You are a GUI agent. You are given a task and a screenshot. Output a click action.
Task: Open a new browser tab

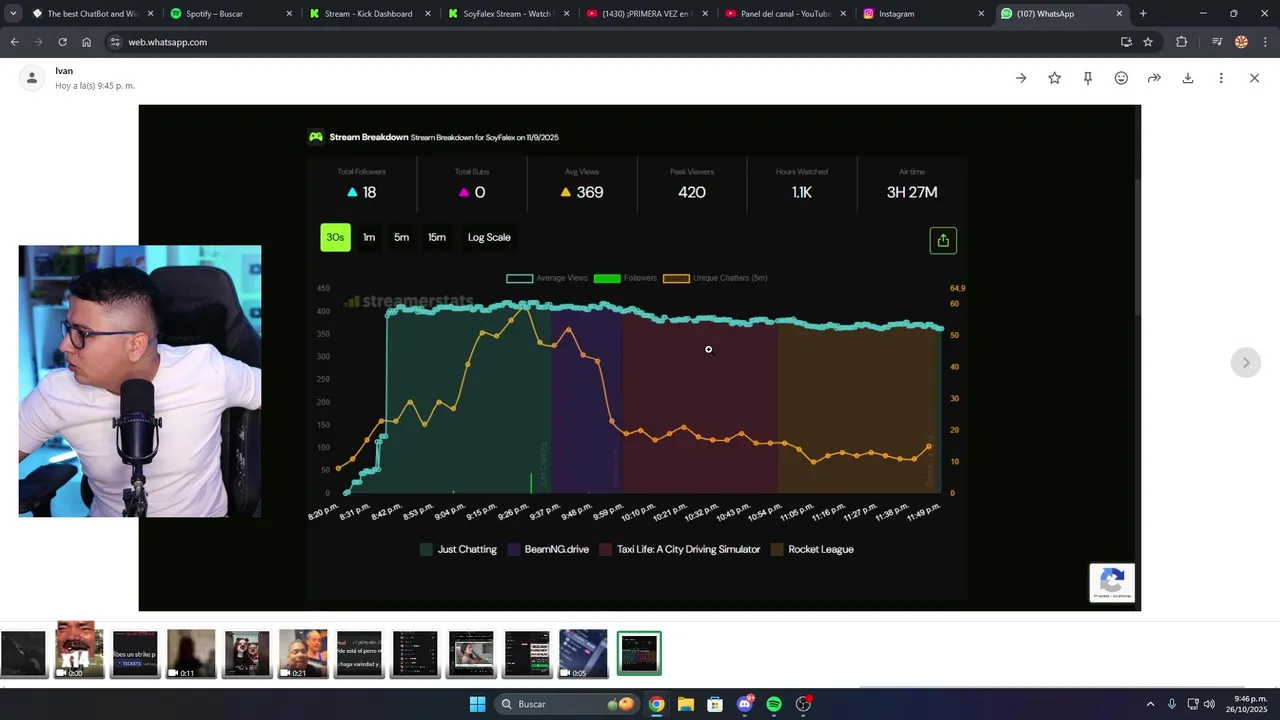[1143, 14]
